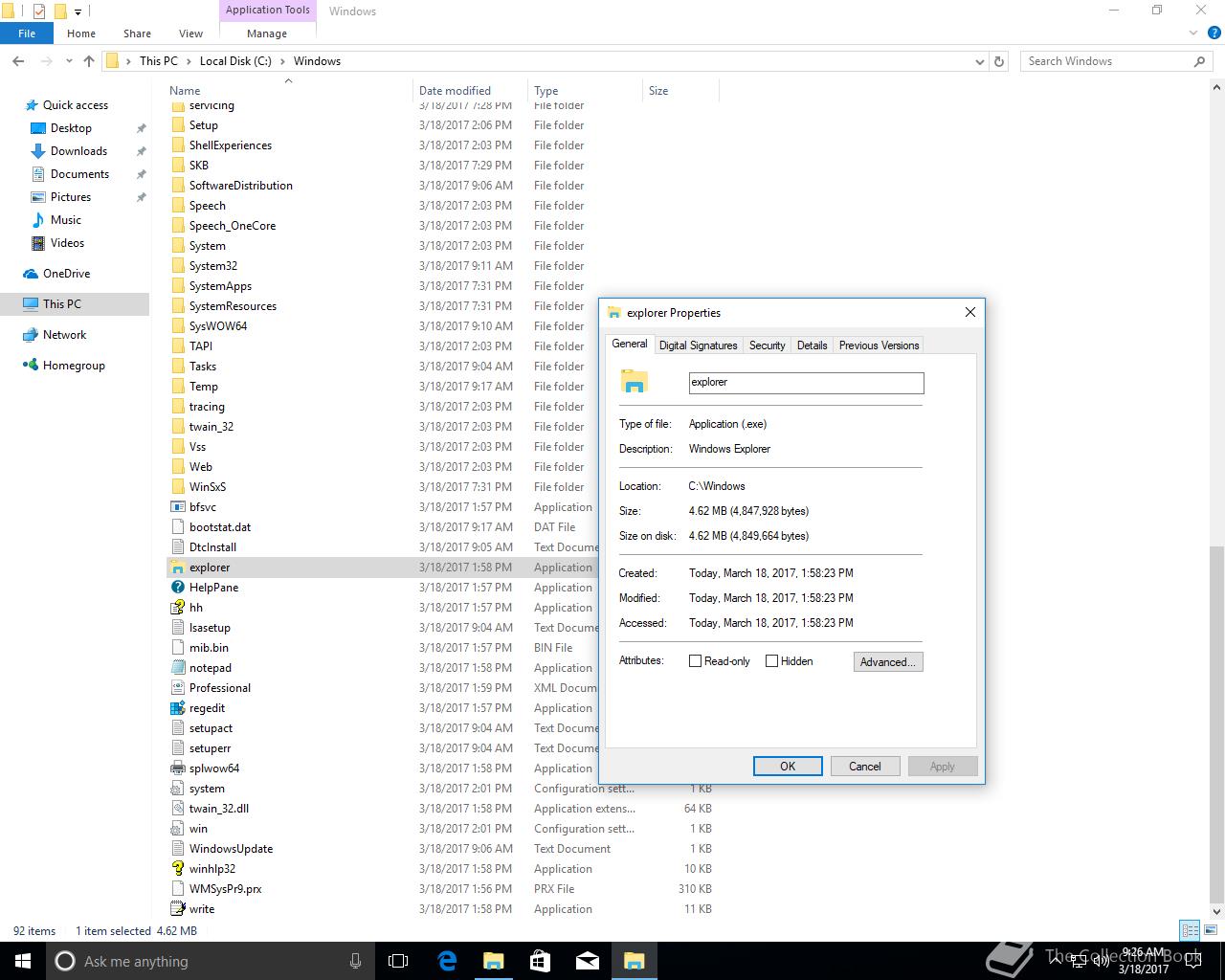
Task: Click the regedit application icon
Action: [x=177, y=708]
